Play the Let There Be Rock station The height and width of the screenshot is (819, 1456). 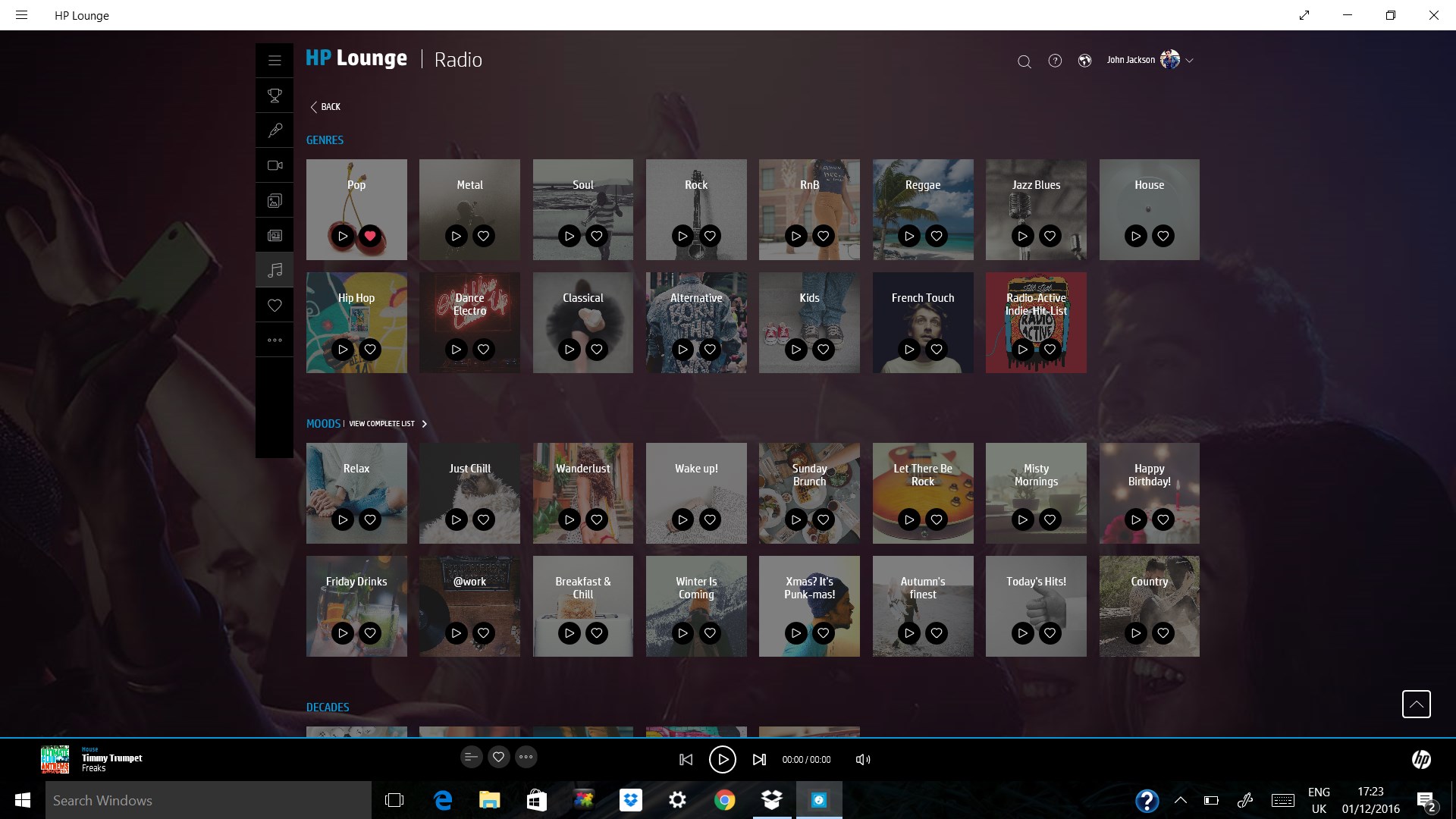909,519
